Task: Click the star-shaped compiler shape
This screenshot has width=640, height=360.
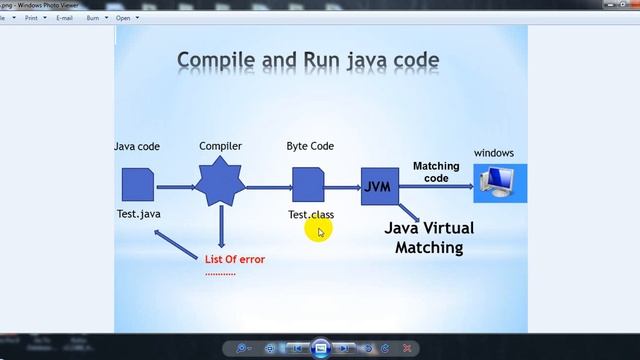Action: pyautogui.click(x=220, y=182)
